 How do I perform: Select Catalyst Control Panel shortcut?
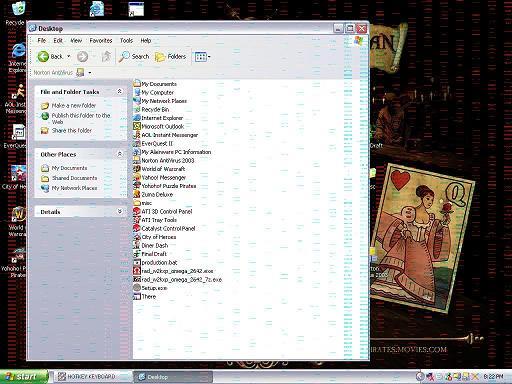point(164,228)
